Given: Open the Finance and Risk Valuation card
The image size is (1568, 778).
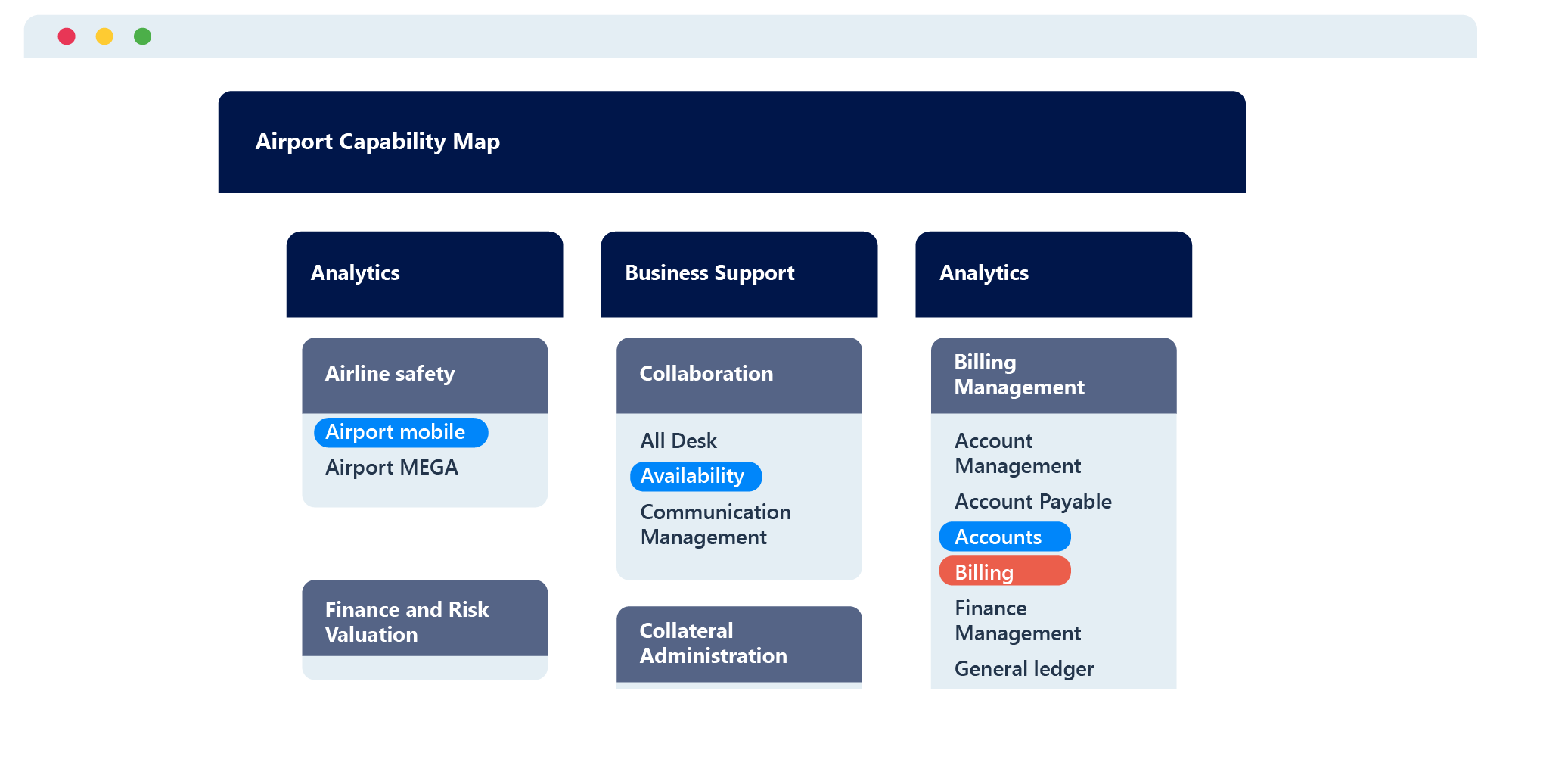Looking at the screenshot, I should (x=424, y=622).
